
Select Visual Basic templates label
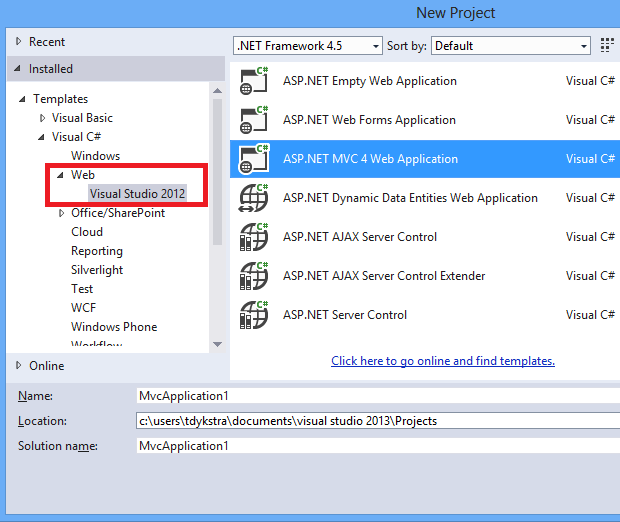point(82,118)
